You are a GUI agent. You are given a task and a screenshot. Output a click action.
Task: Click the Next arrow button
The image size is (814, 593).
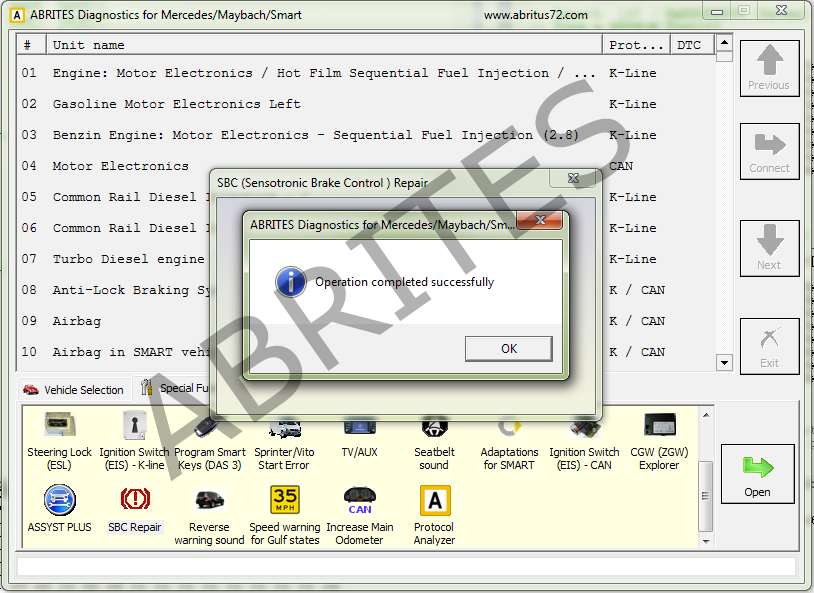[769, 248]
